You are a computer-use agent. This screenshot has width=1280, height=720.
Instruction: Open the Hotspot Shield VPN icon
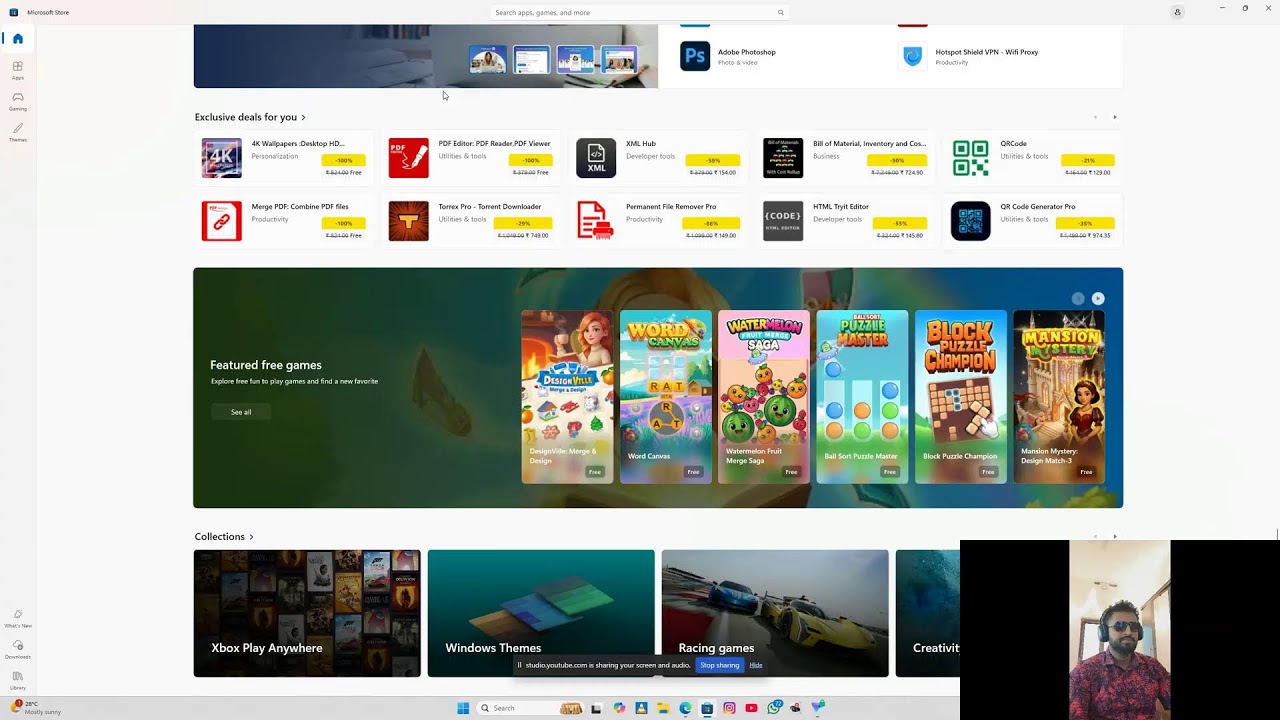[x=913, y=56]
